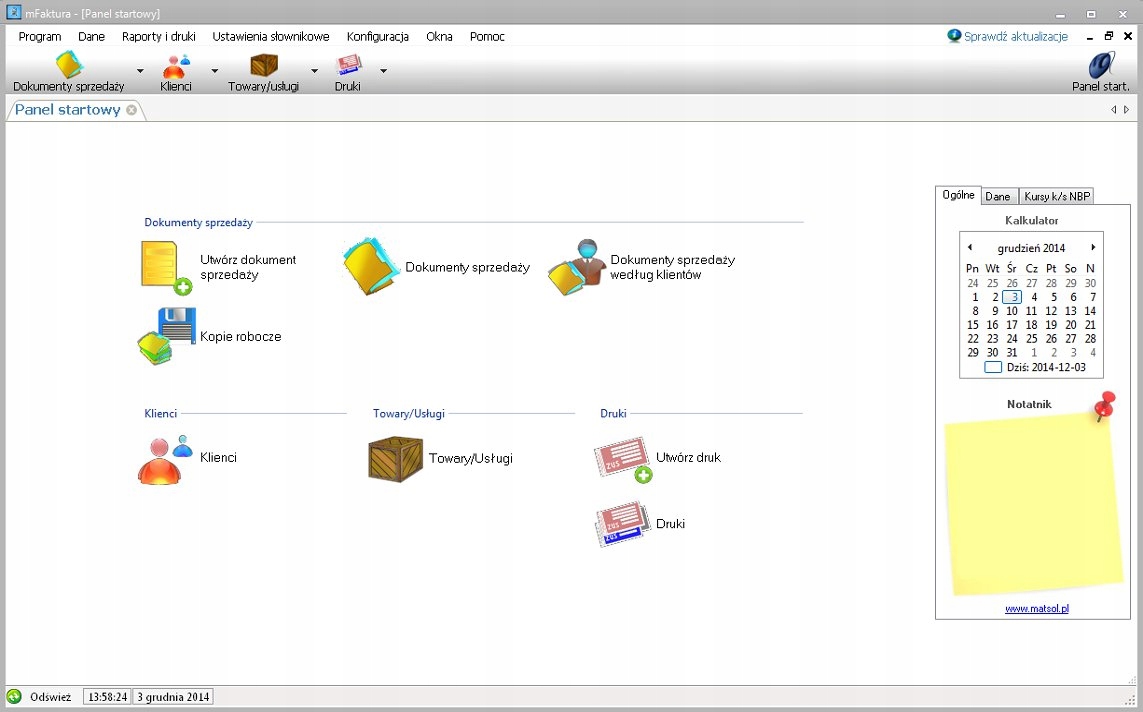
Task: Open the Druki forms icon in panel
Action: 622,524
